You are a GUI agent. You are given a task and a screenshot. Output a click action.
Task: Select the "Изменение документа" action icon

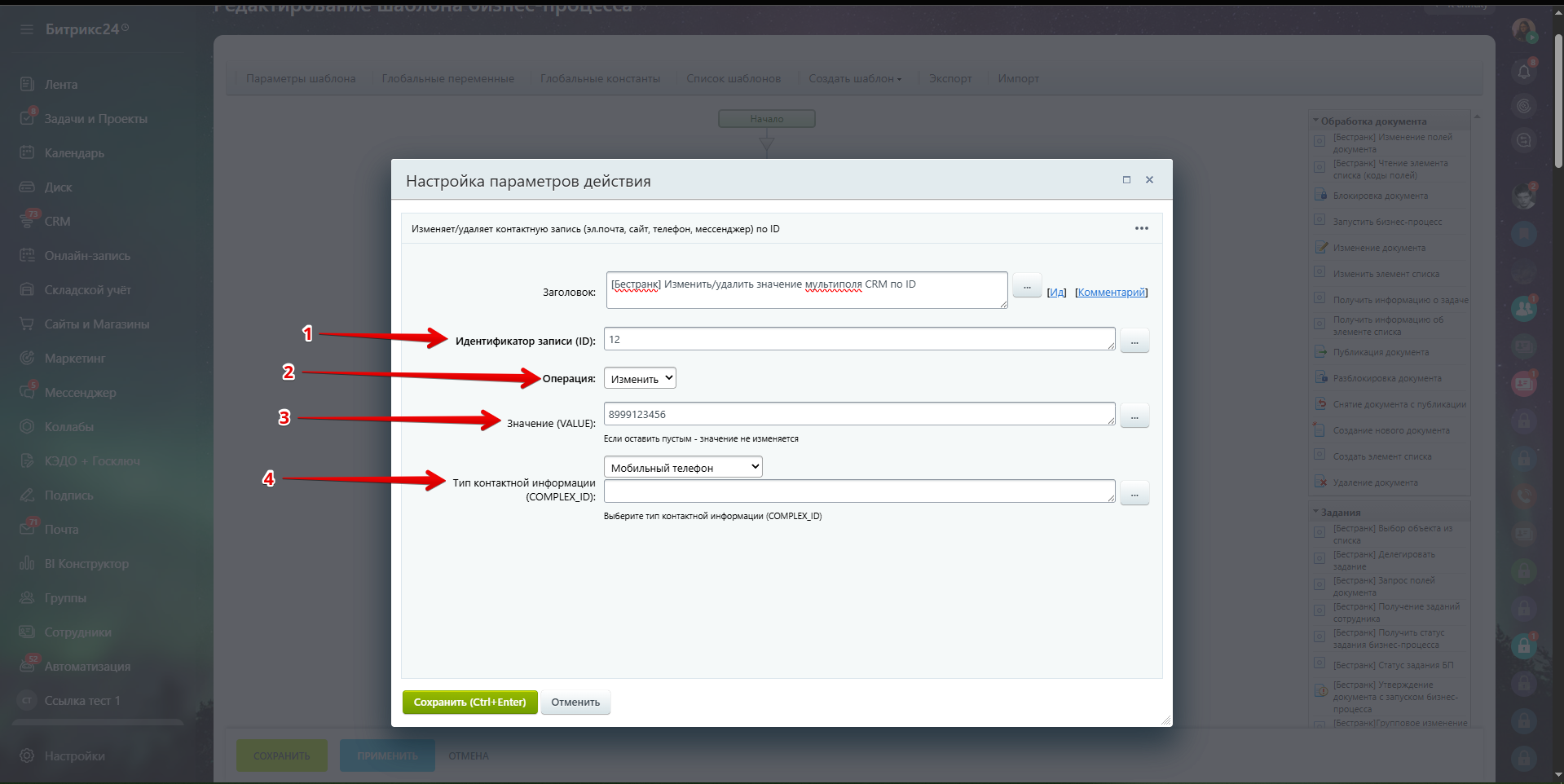pos(1321,248)
